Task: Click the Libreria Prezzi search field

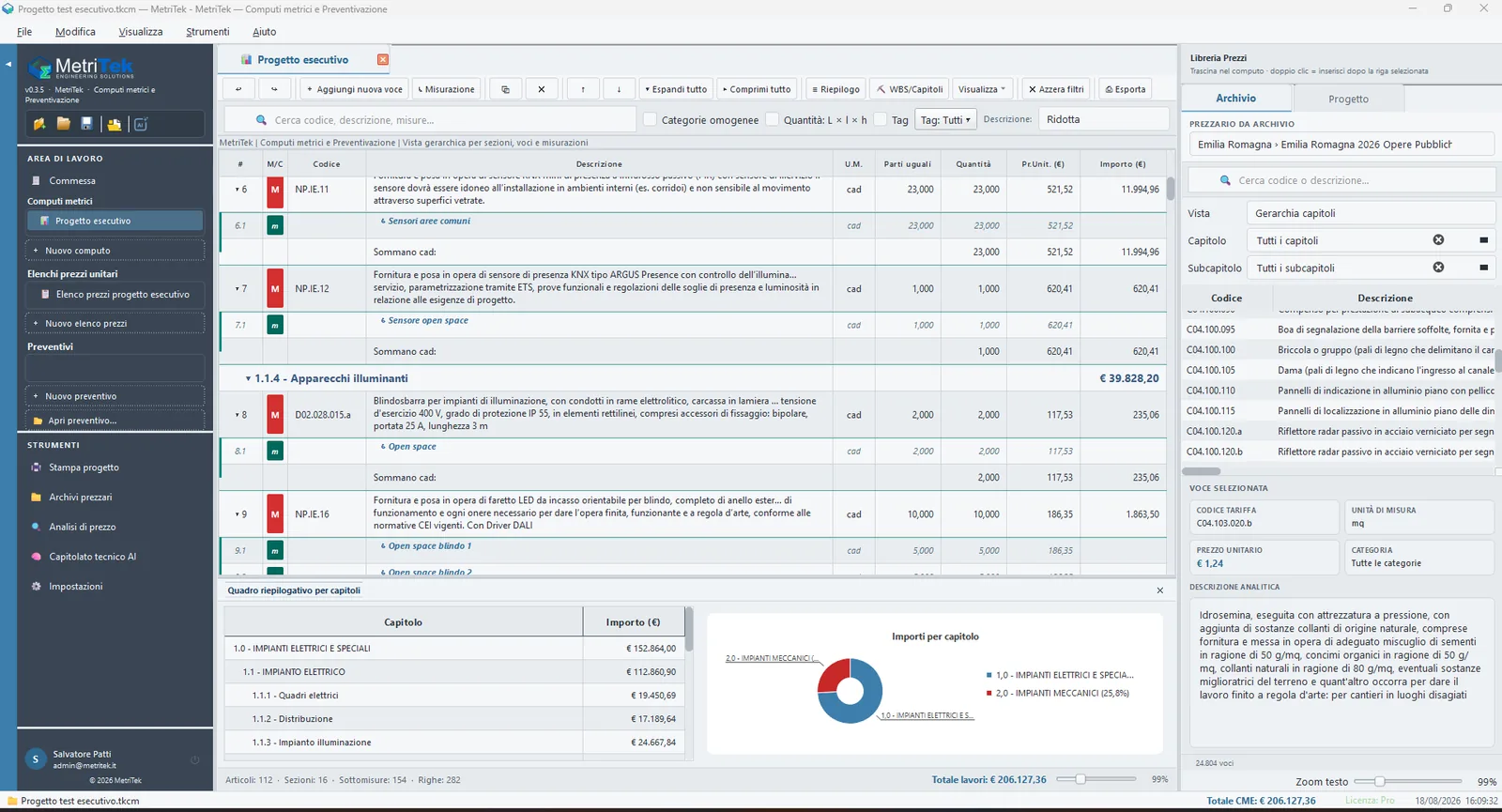Action: pyautogui.click(x=1341, y=180)
